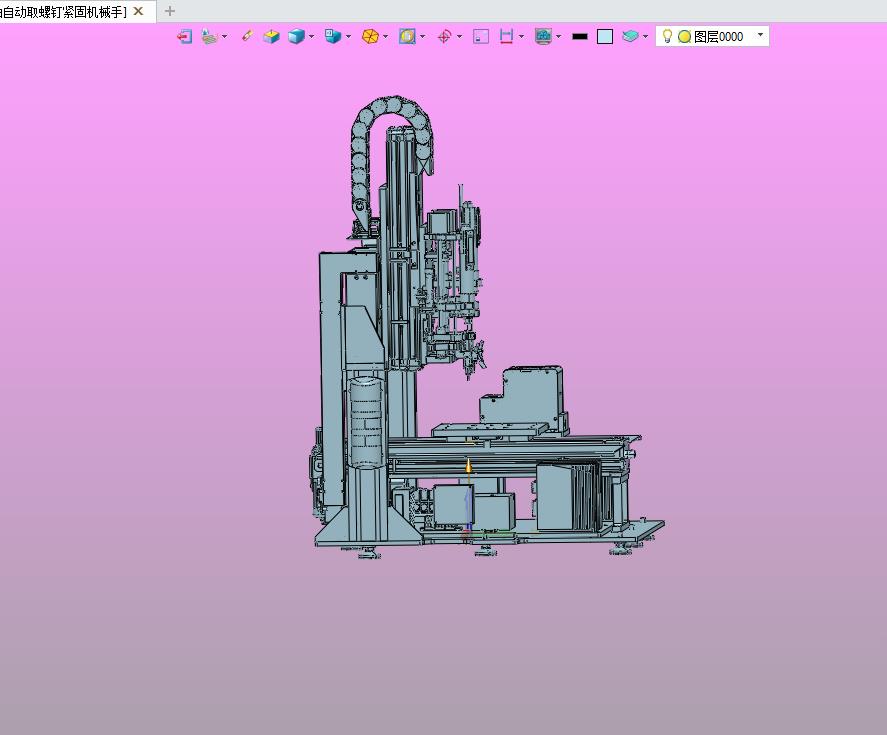Click the blue view orientation cube icon

pyautogui.click(x=333, y=37)
